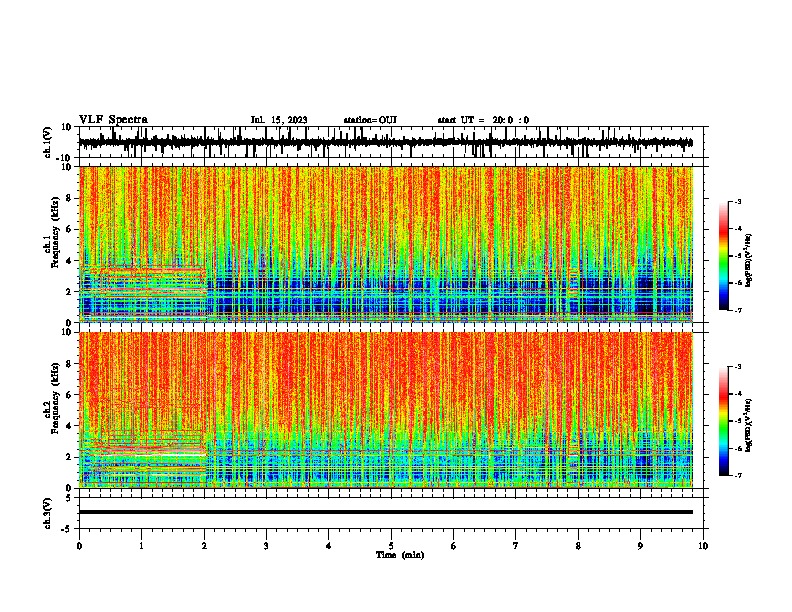Click the ch.2 "Frequency (kHz)" axis label
The image size is (792, 612).
55,398
